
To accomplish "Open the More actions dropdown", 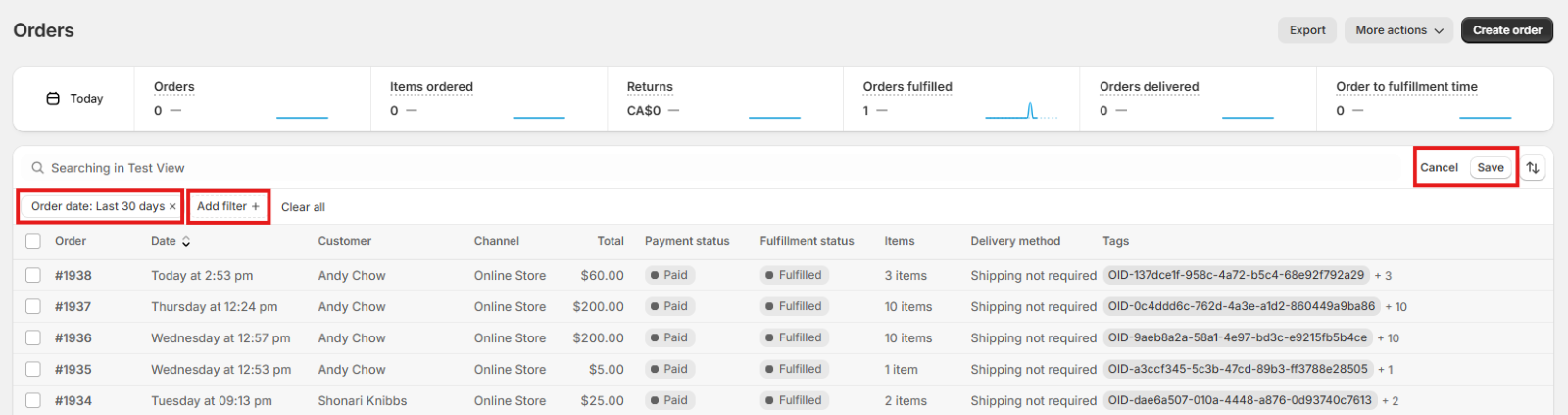I will pos(1398,30).
